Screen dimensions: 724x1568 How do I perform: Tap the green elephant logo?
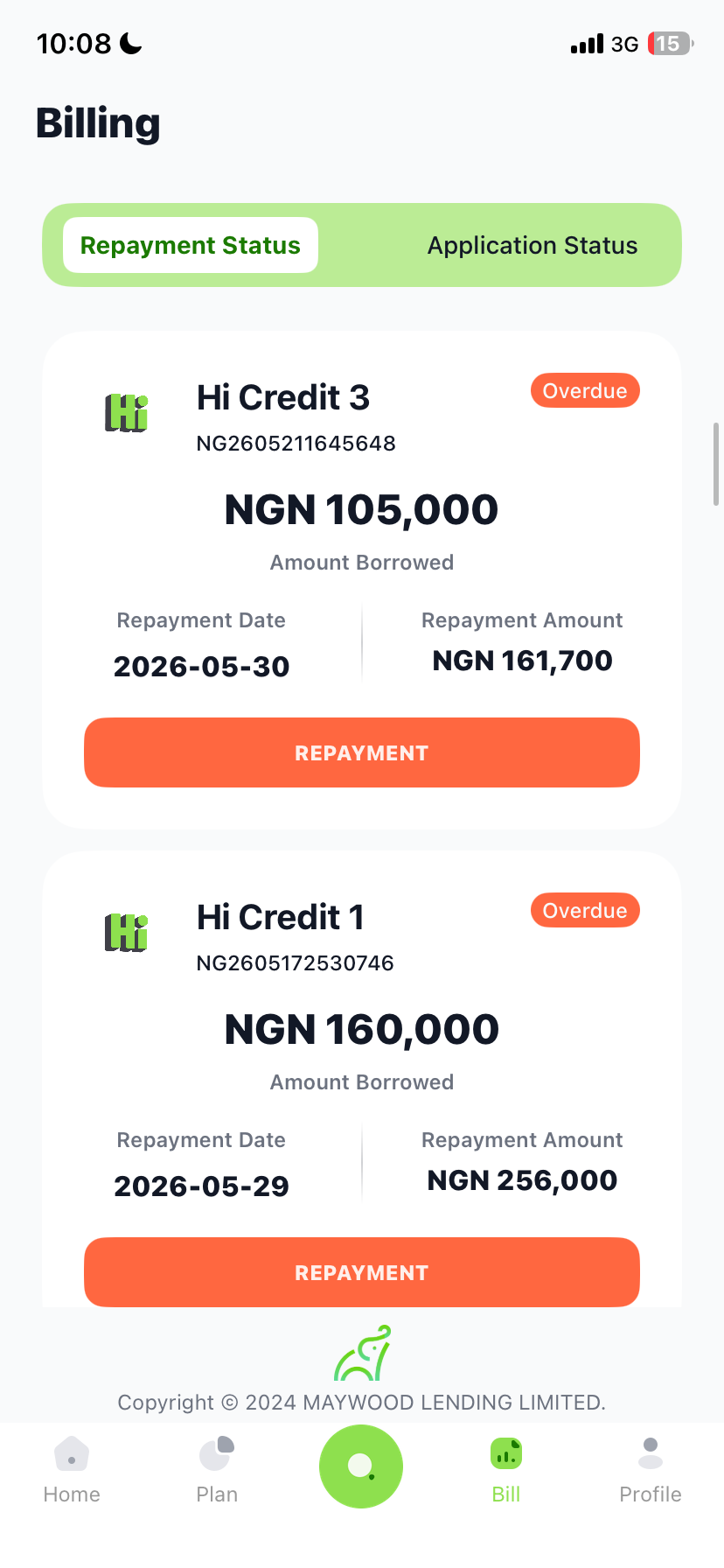tap(362, 1353)
